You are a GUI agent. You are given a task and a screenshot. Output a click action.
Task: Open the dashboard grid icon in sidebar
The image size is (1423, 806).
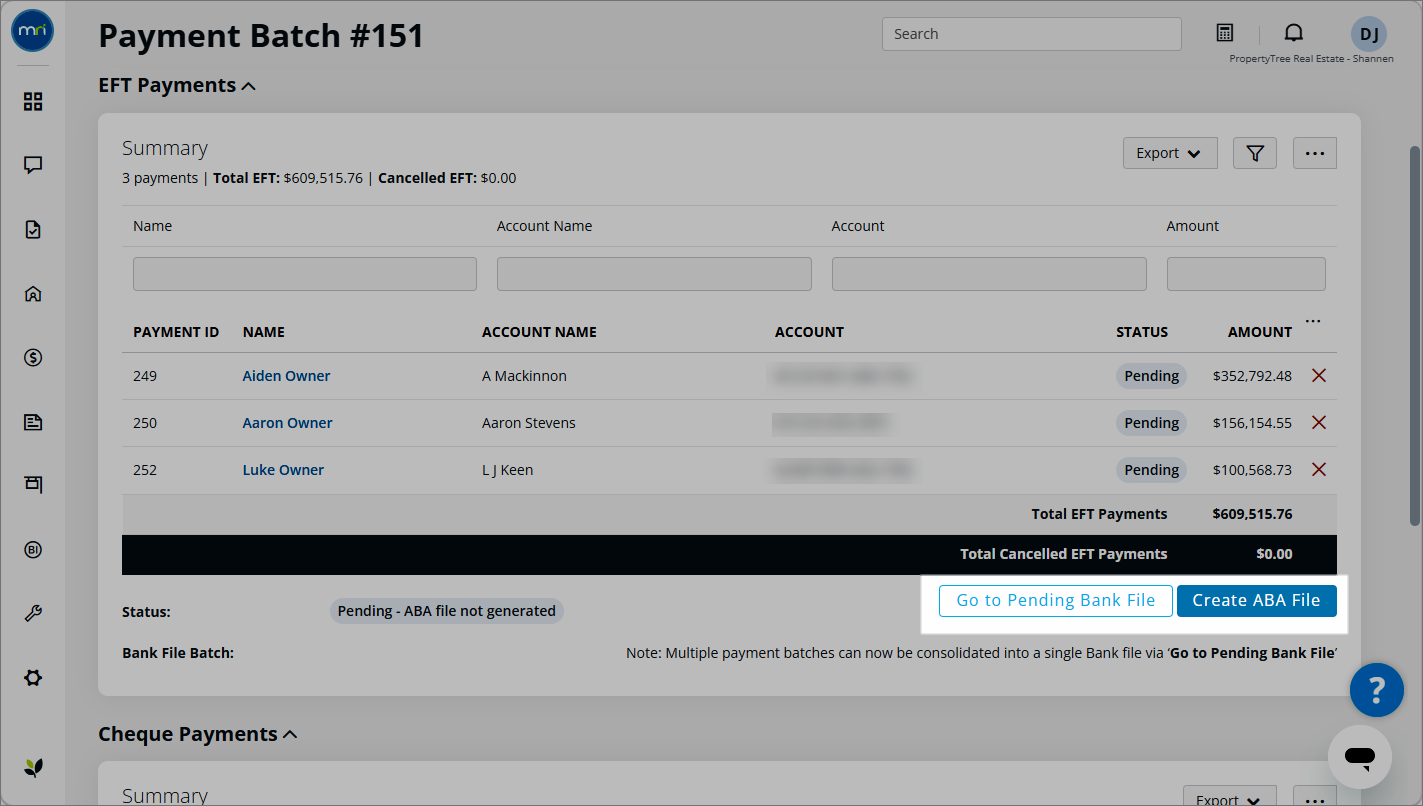(x=33, y=101)
